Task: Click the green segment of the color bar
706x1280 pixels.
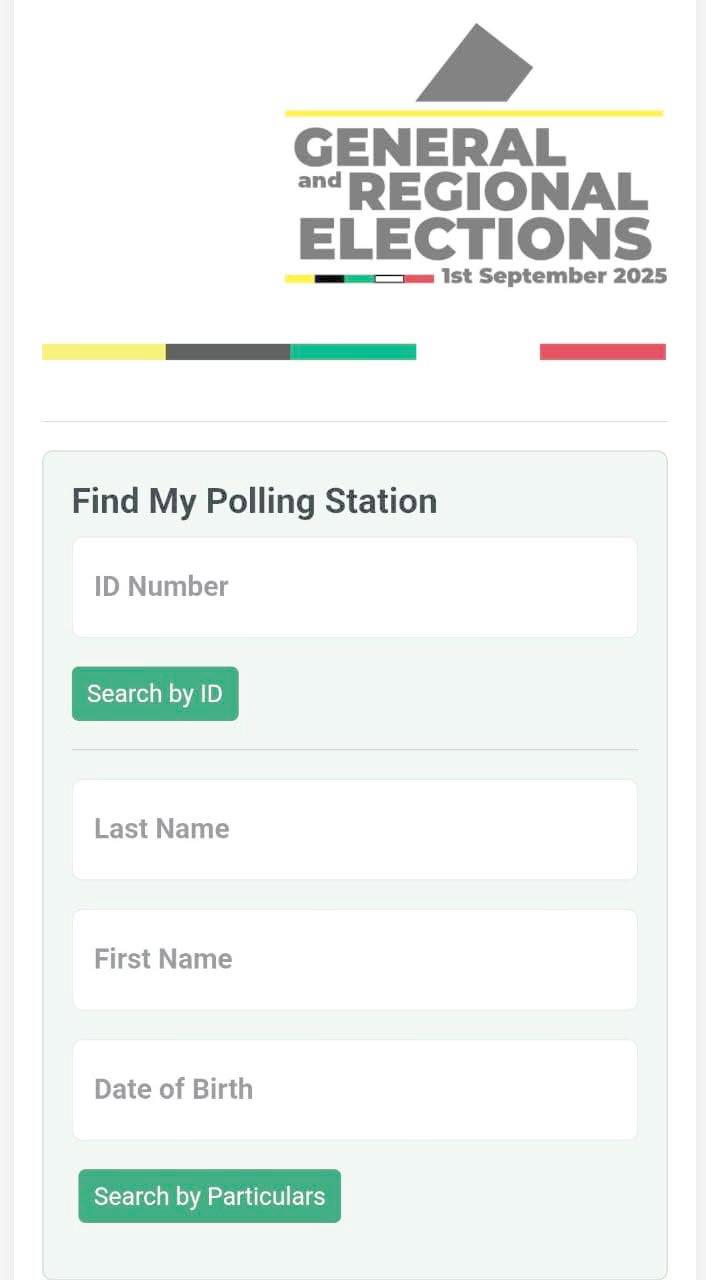Action: [x=353, y=352]
